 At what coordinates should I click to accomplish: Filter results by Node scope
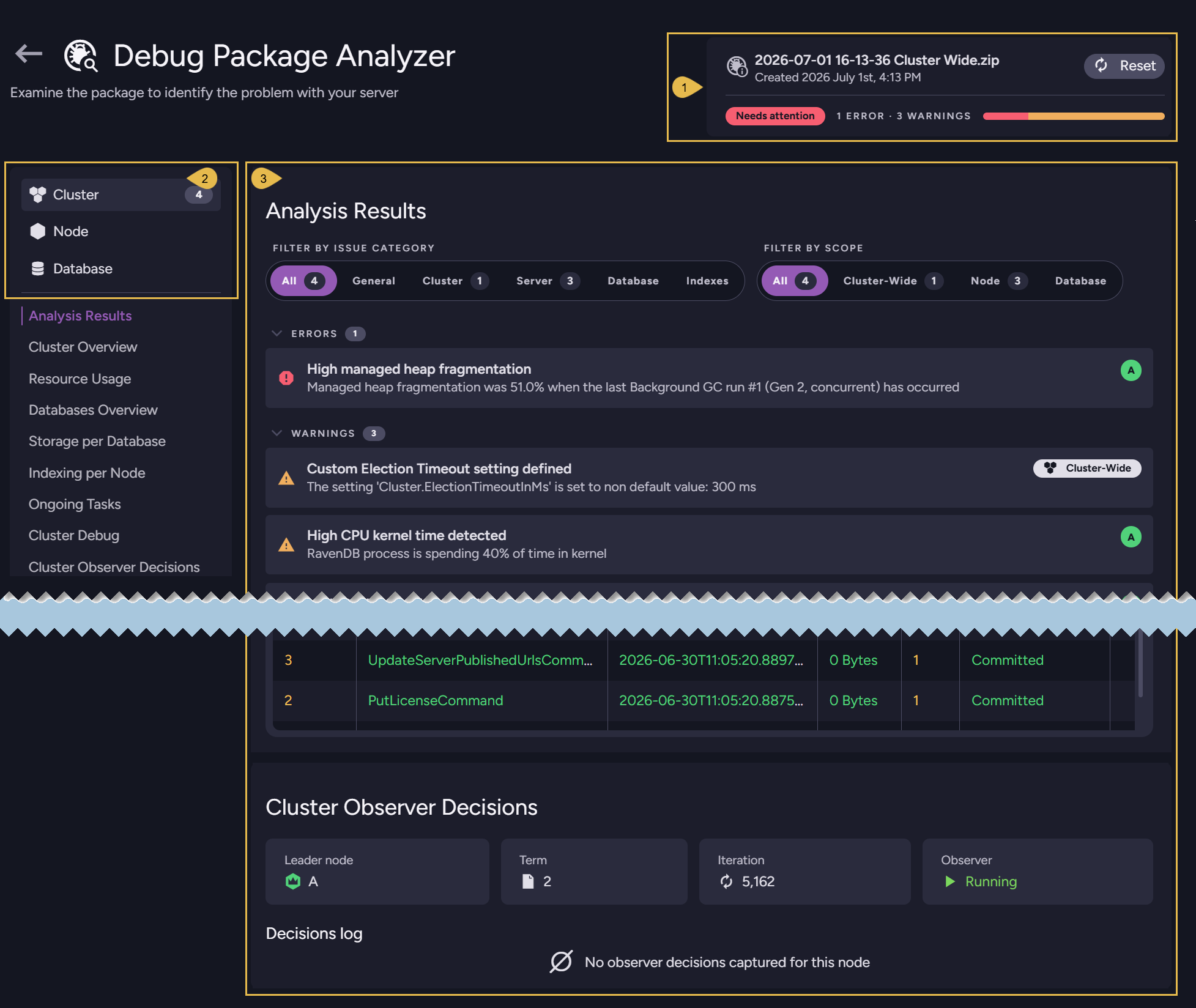(998, 281)
